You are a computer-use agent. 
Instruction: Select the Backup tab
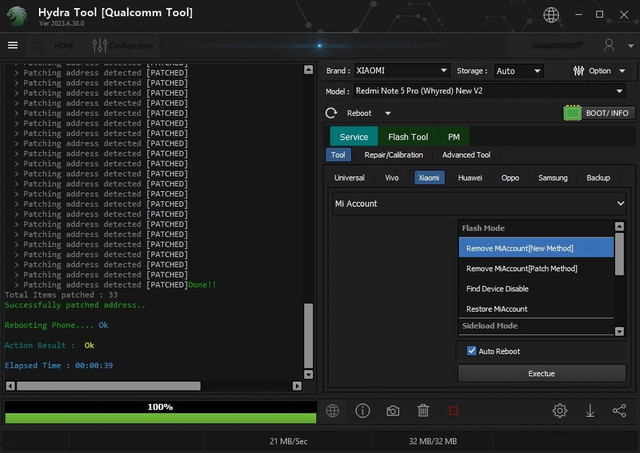coord(598,178)
